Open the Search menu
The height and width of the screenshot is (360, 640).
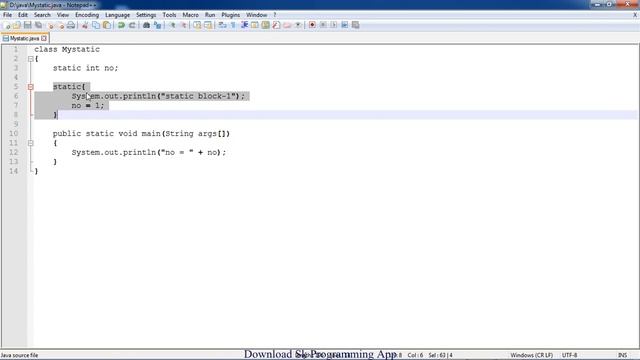(x=42, y=15)
